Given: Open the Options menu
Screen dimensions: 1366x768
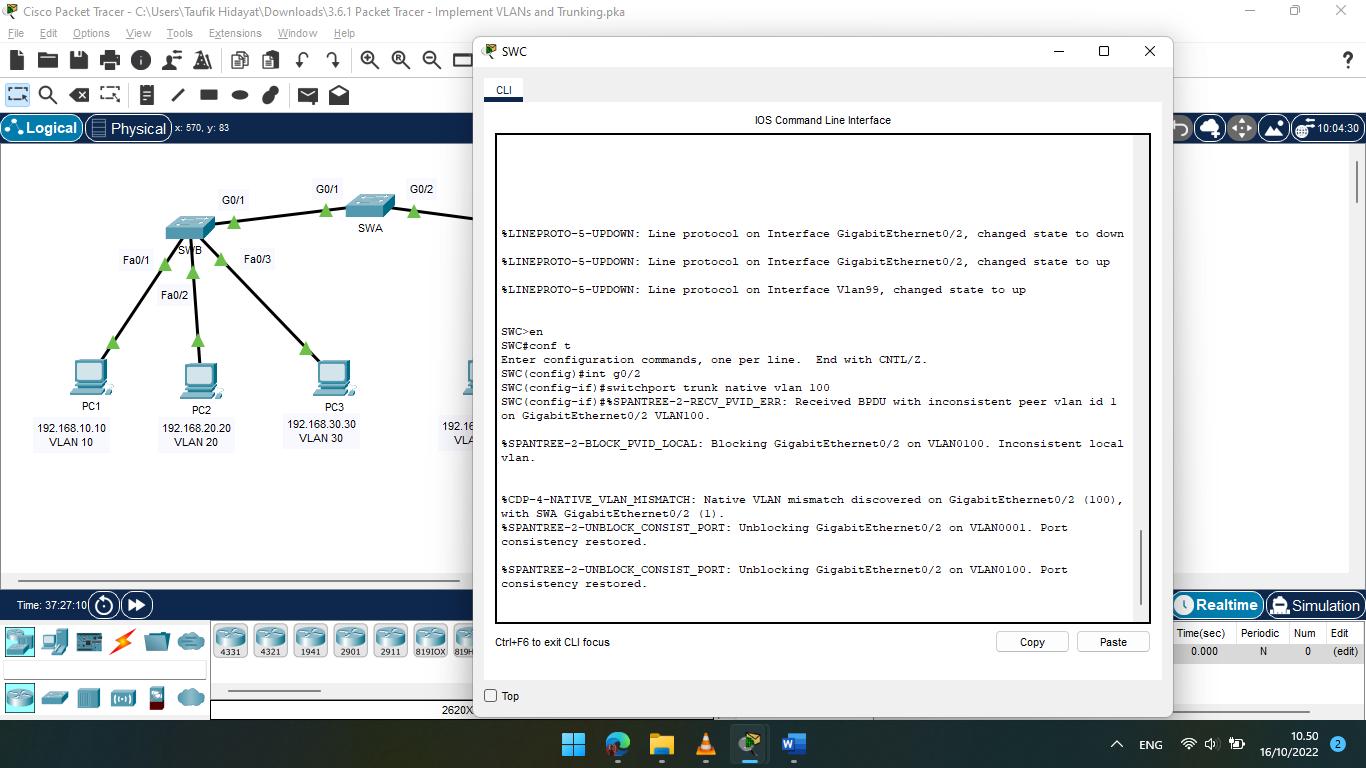Looking at the screenshot, I should (91, 33).
